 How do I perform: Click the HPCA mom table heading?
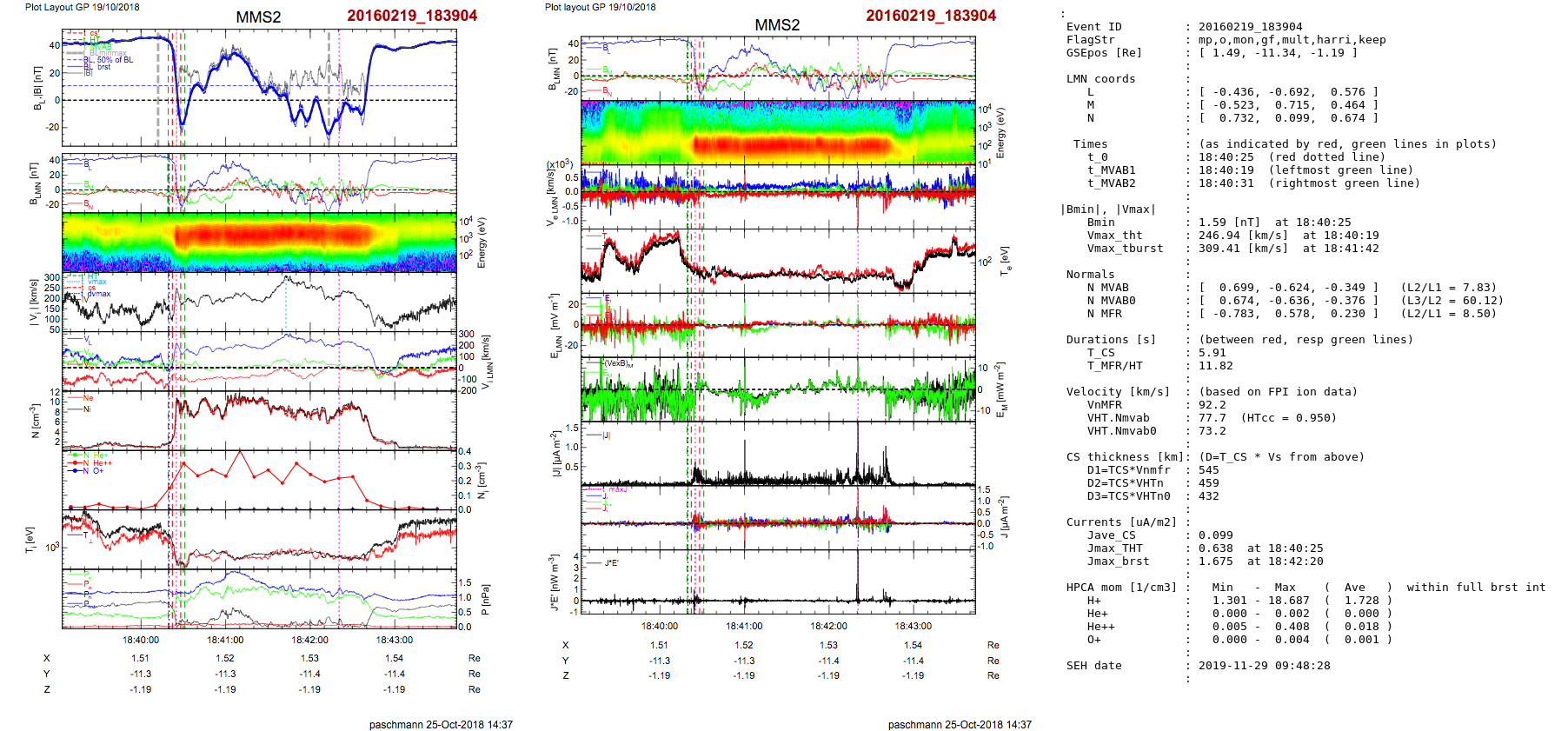pos(1121,588)
